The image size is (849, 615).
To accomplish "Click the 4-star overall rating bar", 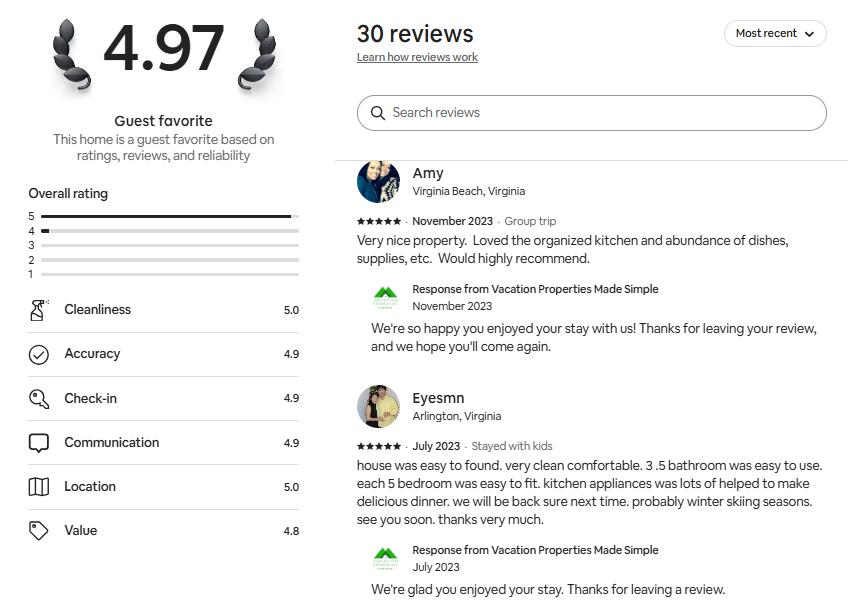I will [169, 231].
